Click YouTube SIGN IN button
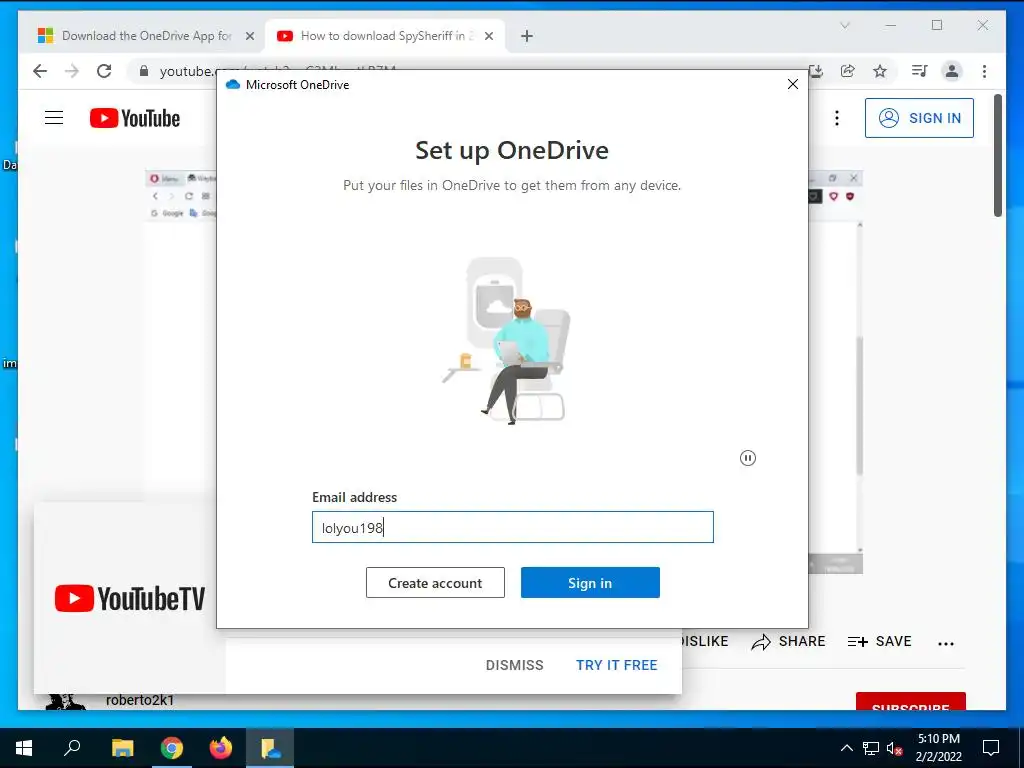1024x768 pixels. 919,118
